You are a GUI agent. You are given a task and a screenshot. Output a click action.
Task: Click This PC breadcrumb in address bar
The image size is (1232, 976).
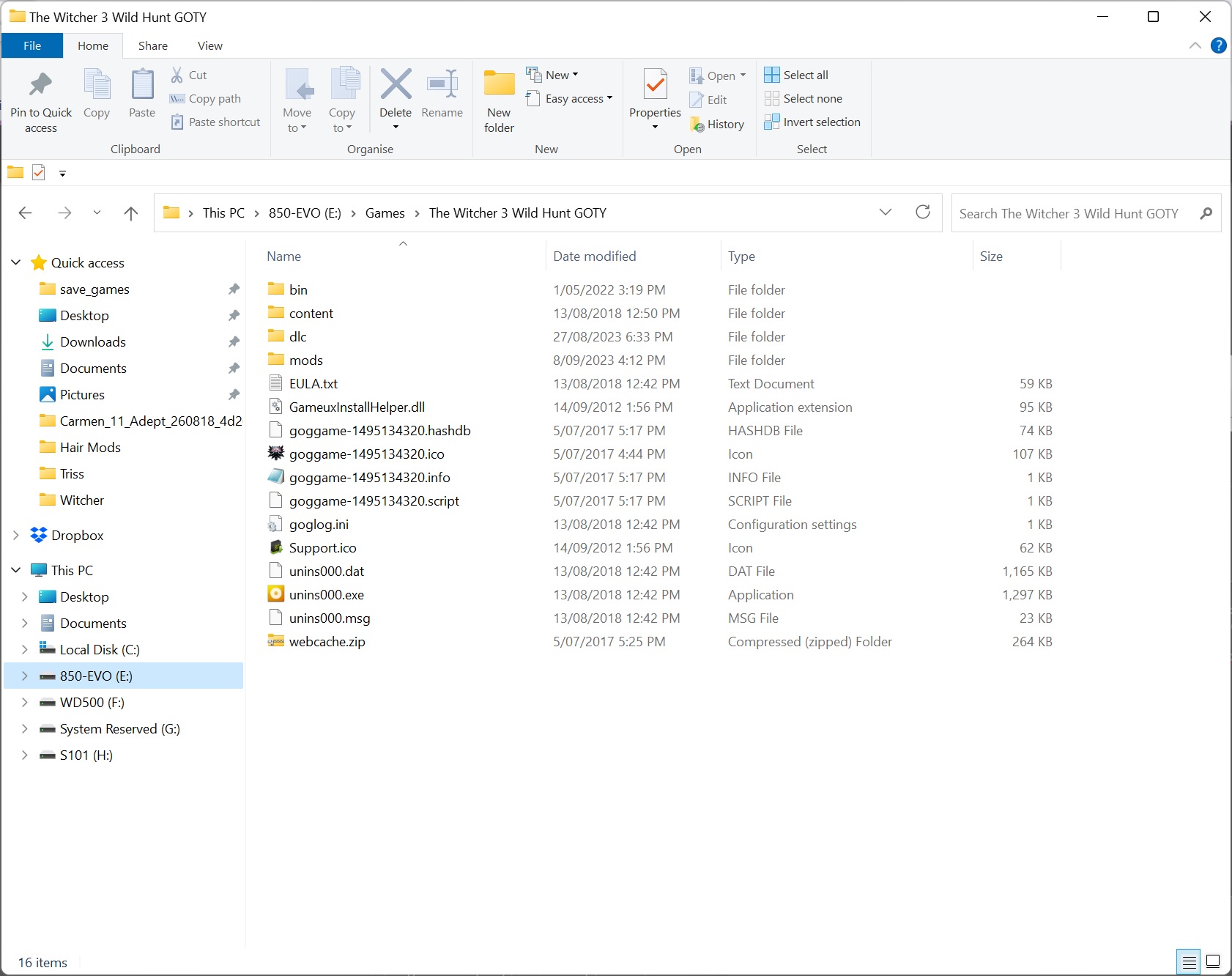pos(223,213)
